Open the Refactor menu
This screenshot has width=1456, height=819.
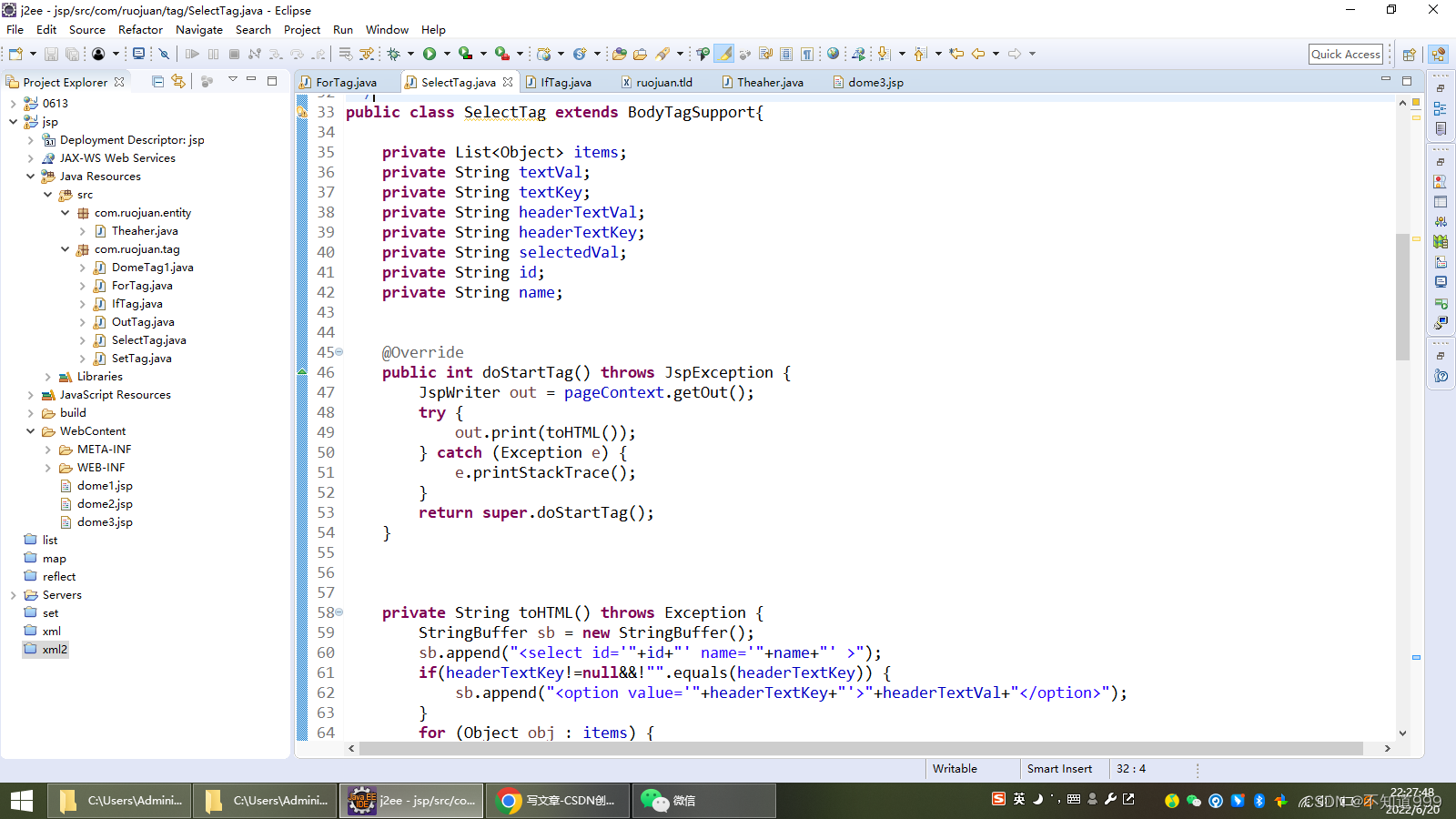pos(140,29)
